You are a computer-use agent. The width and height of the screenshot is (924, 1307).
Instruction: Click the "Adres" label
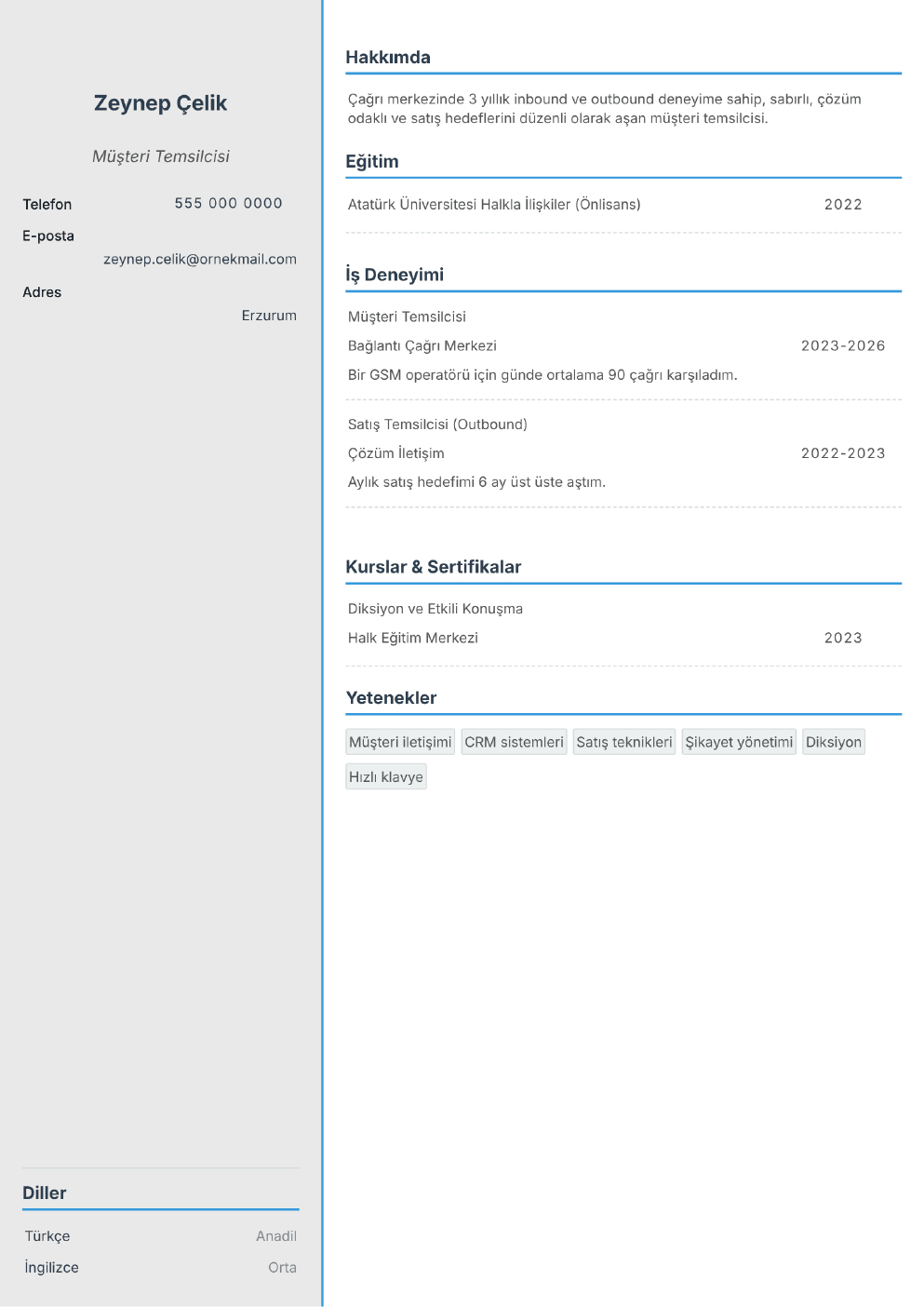tap(42, 292)
